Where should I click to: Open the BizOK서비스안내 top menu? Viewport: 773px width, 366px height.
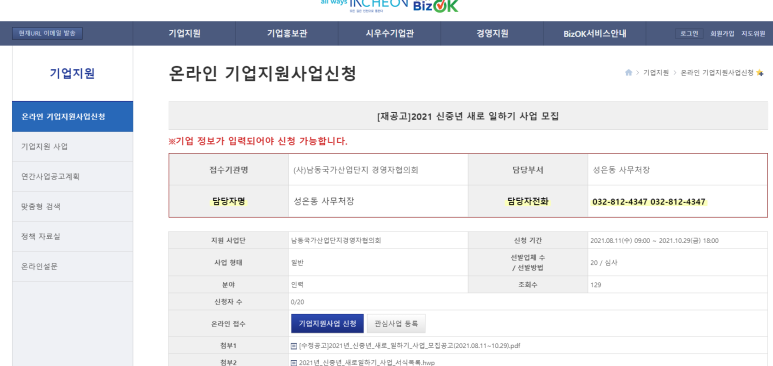pyautogui.click(x=595, y=34)
